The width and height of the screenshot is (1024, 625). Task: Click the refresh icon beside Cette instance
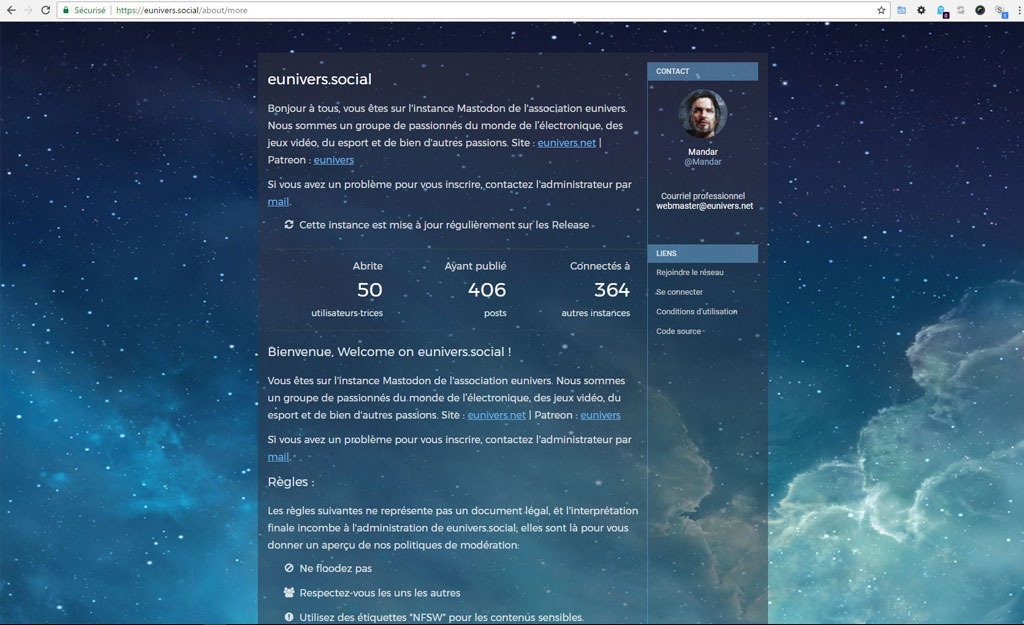(289, 225)
